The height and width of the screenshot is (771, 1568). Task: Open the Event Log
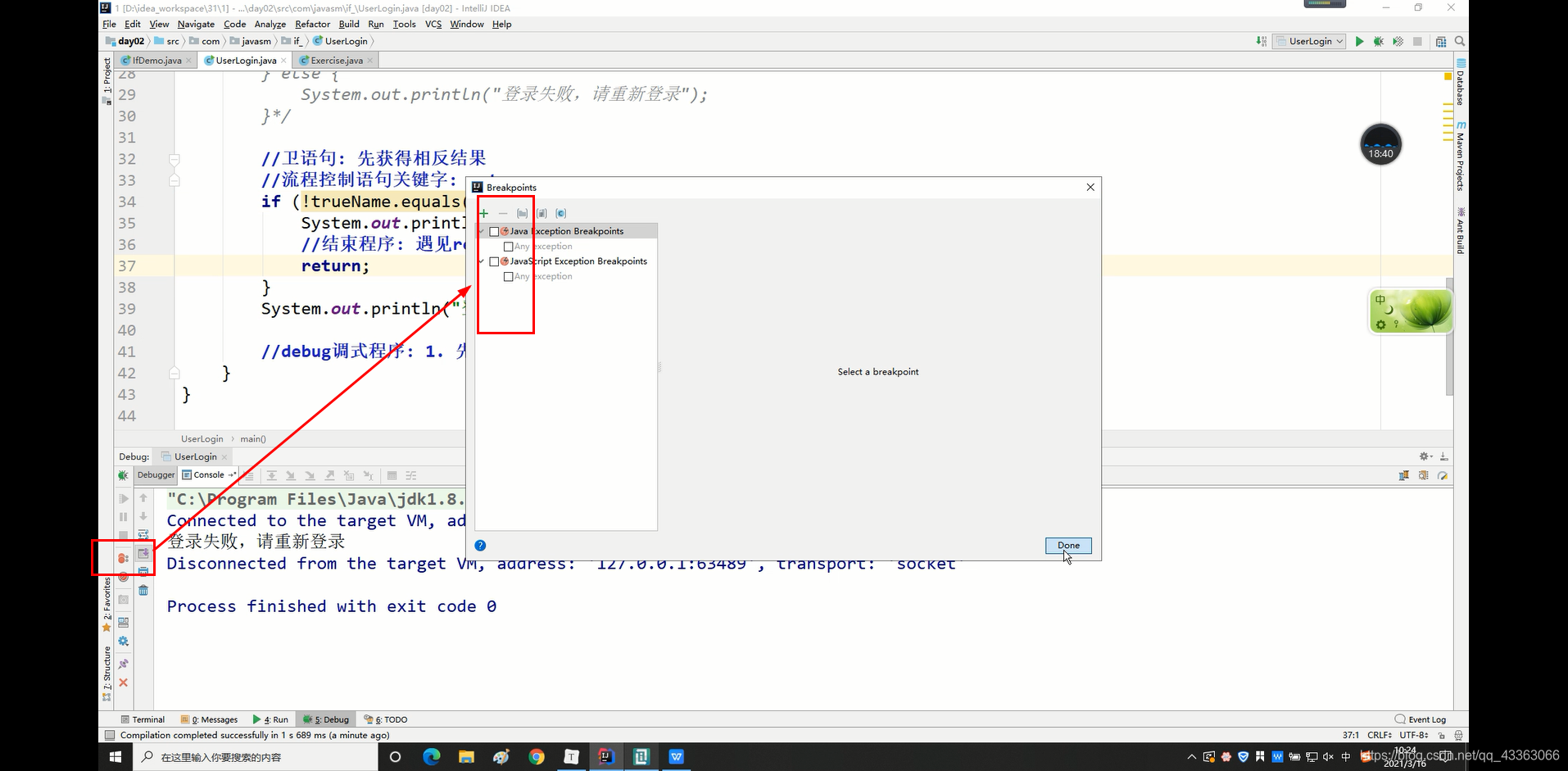point(1421,719)
